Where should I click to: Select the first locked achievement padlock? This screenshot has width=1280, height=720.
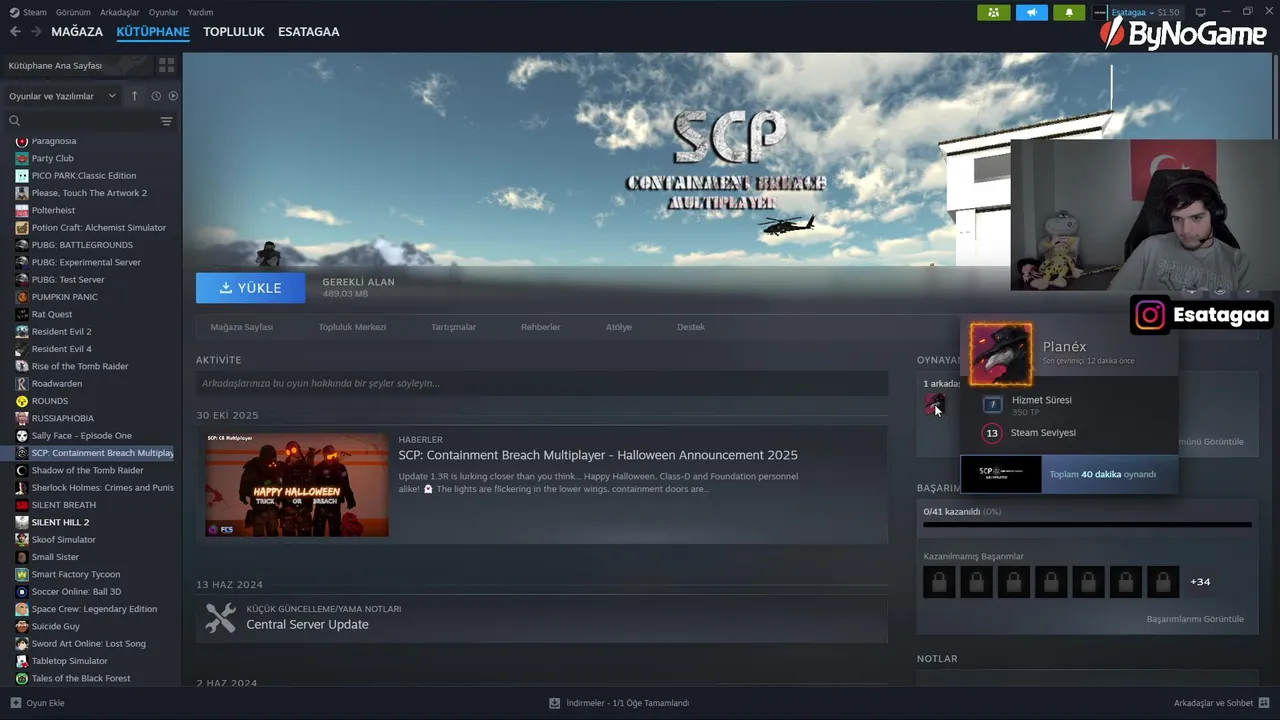pyautogui.click(x=939, y=582)
